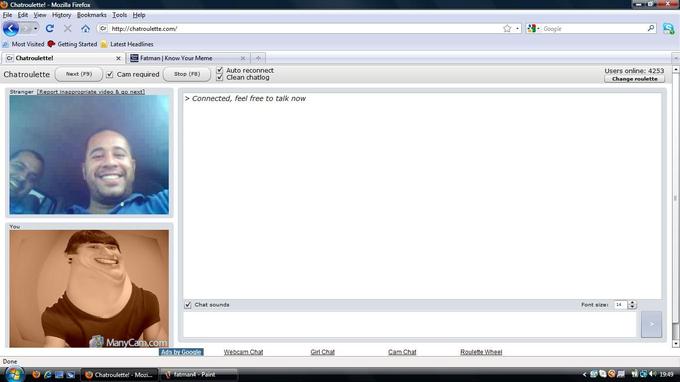Go to the browser Home page
This screenshot has height=382, width=680.
(85, 29)
